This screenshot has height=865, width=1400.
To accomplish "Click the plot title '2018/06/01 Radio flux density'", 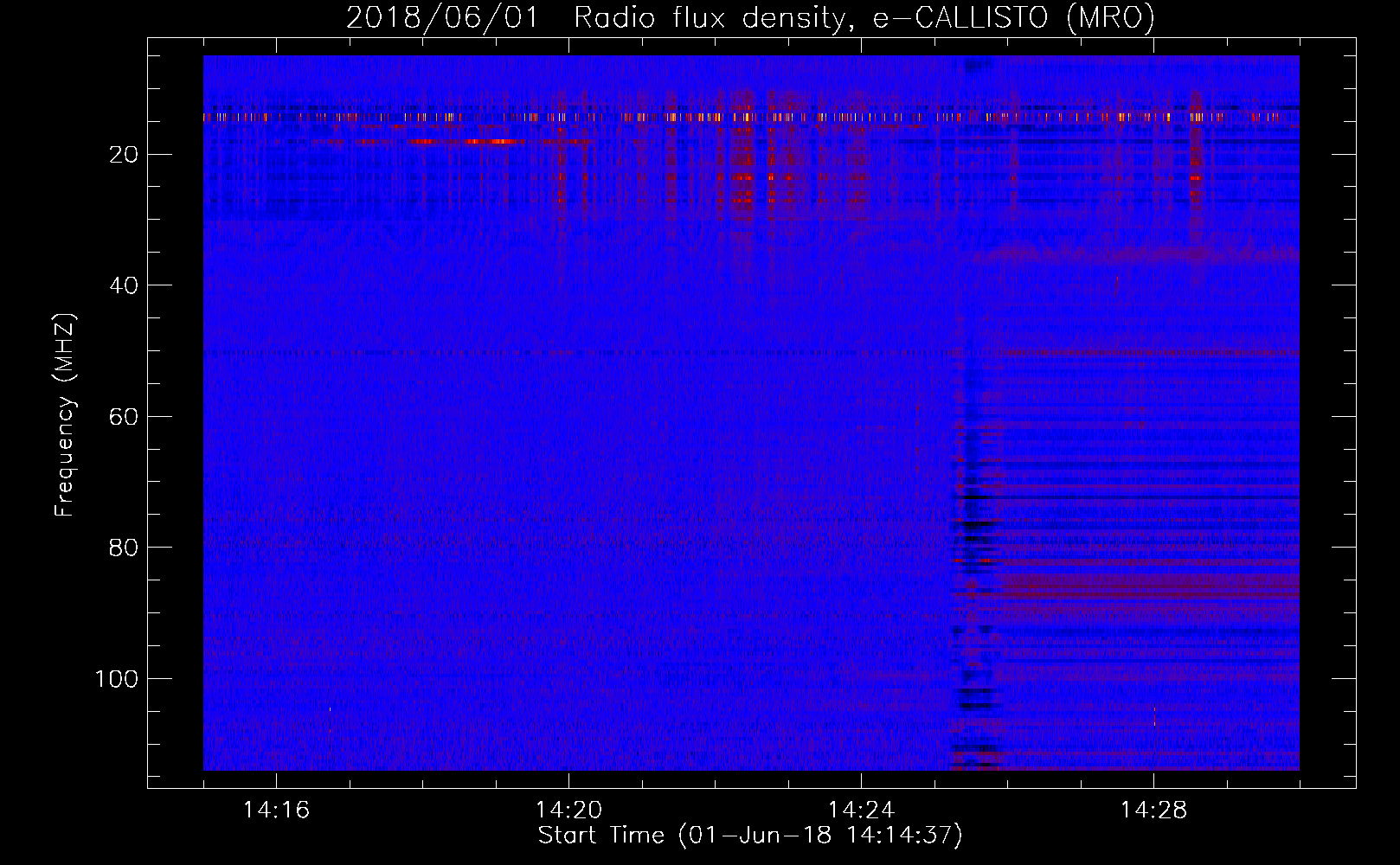I will [x=750, y=17].
